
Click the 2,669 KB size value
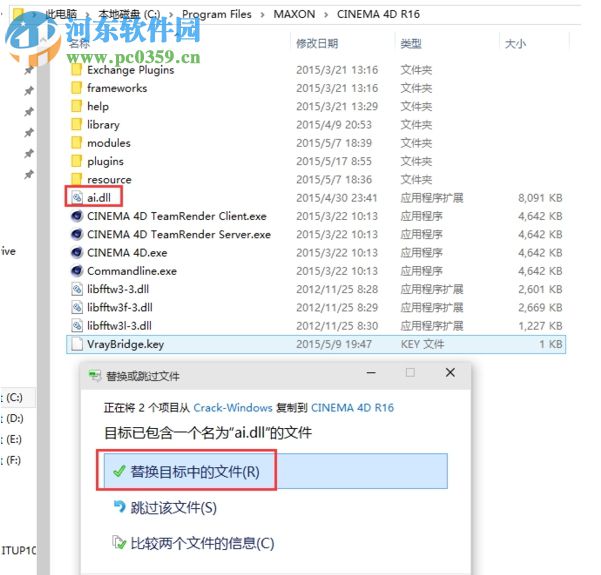[540, 307]
